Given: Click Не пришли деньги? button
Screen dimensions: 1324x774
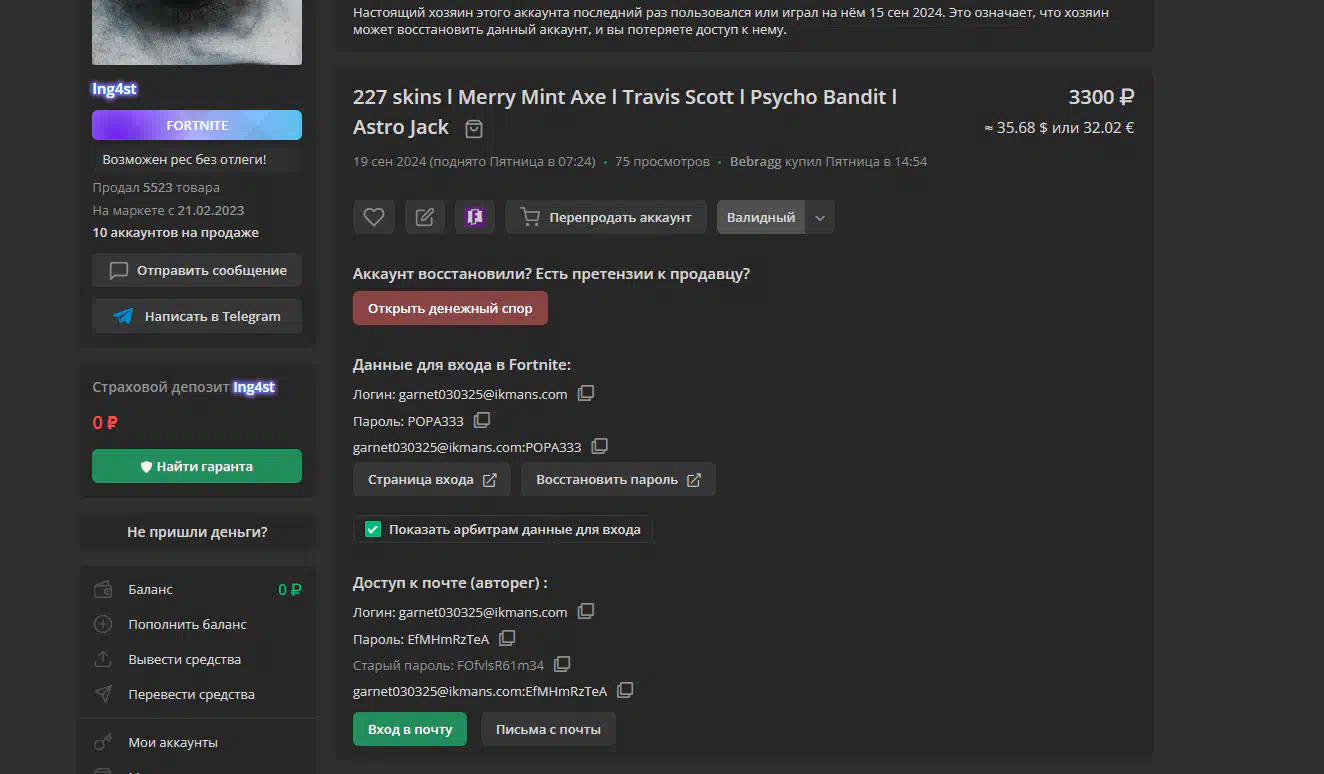Looking at the screenshot, I should (197, 532).
